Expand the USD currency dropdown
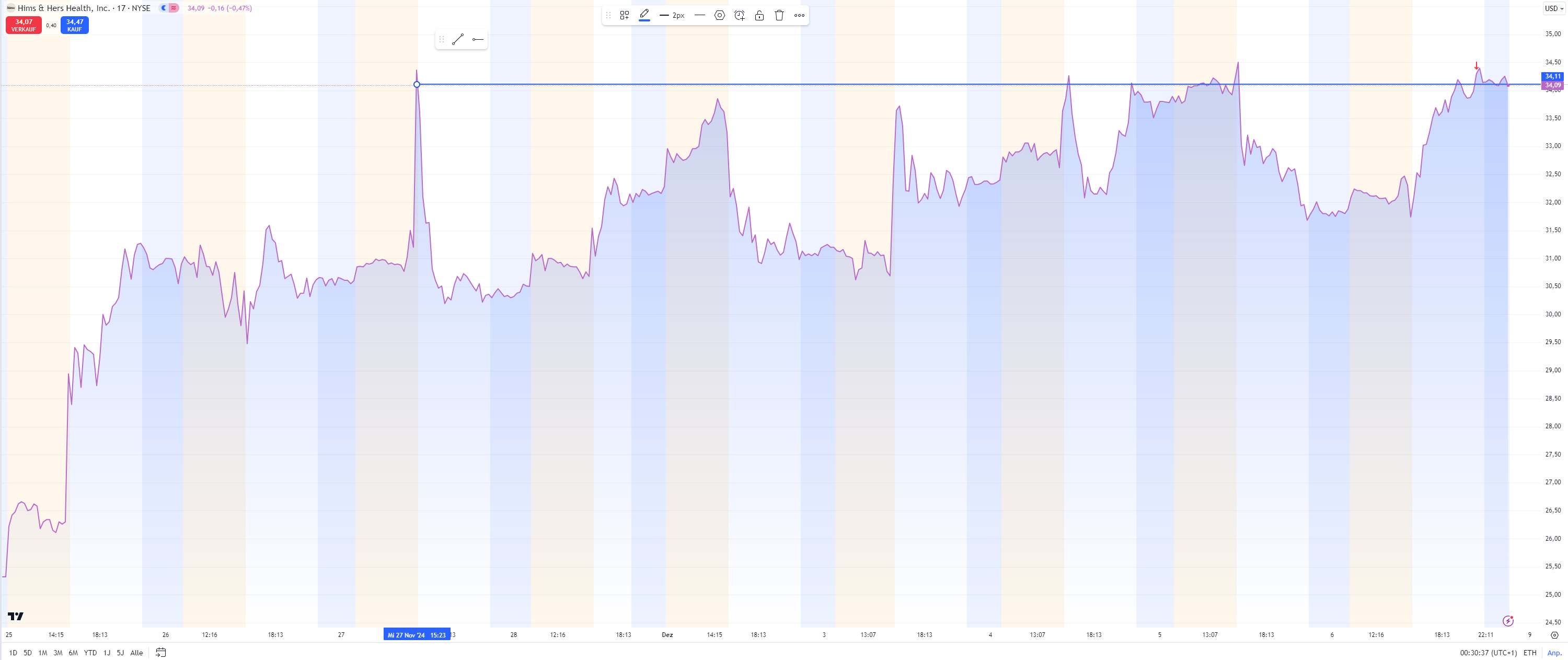 pyautogui.click(x=1553, y=8)
